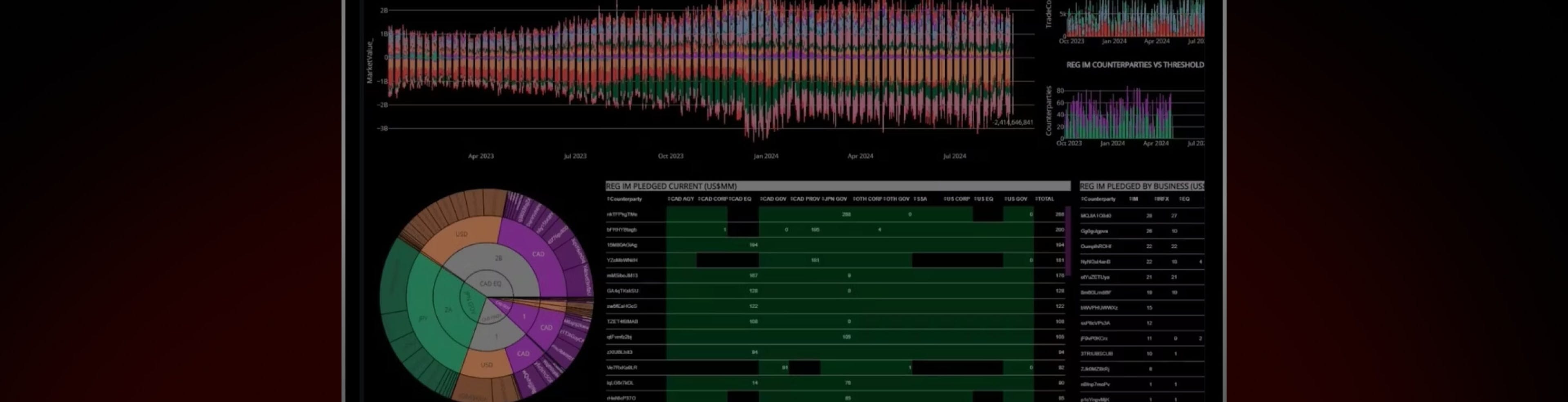Sort business table by EQ column
1568x402 pixels.
pyautogui.click(x=1184, y=199)
